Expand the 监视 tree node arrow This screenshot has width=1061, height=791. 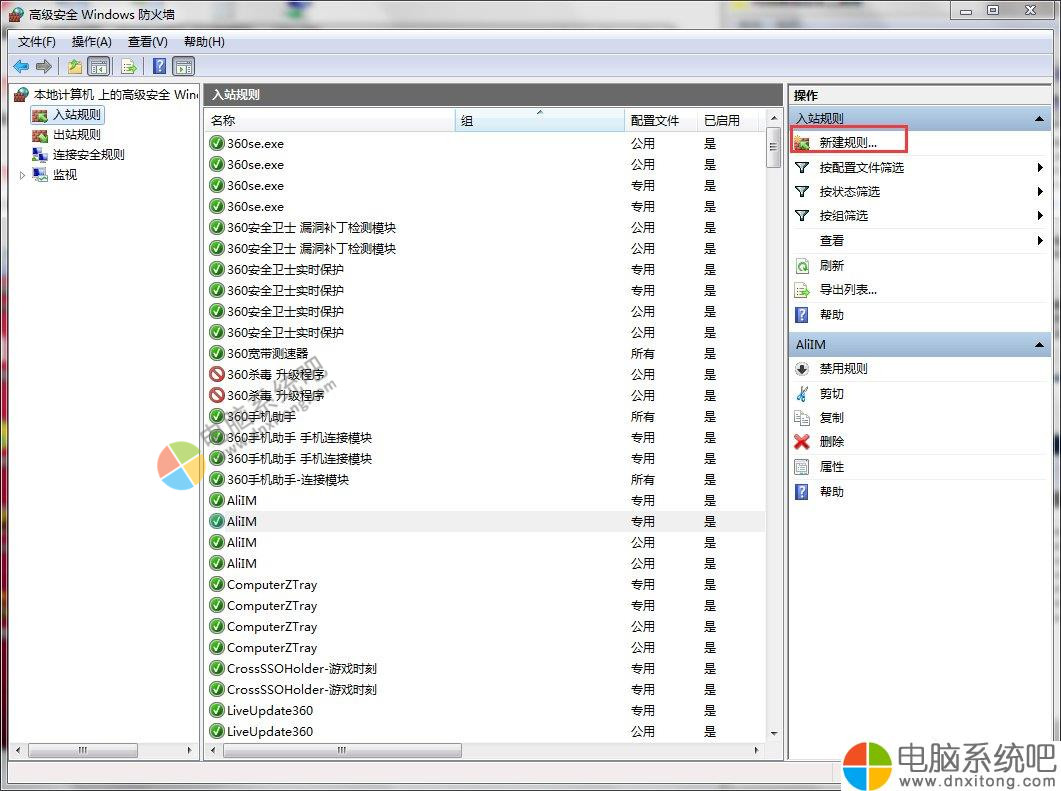22,175
